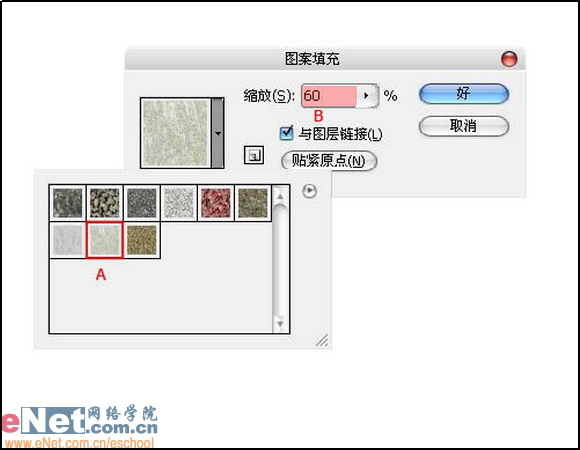Open the 缩放 slider popup arrow
Image resolution: width=580 pixels, height=450 pixels.
[x=367, y=96]
